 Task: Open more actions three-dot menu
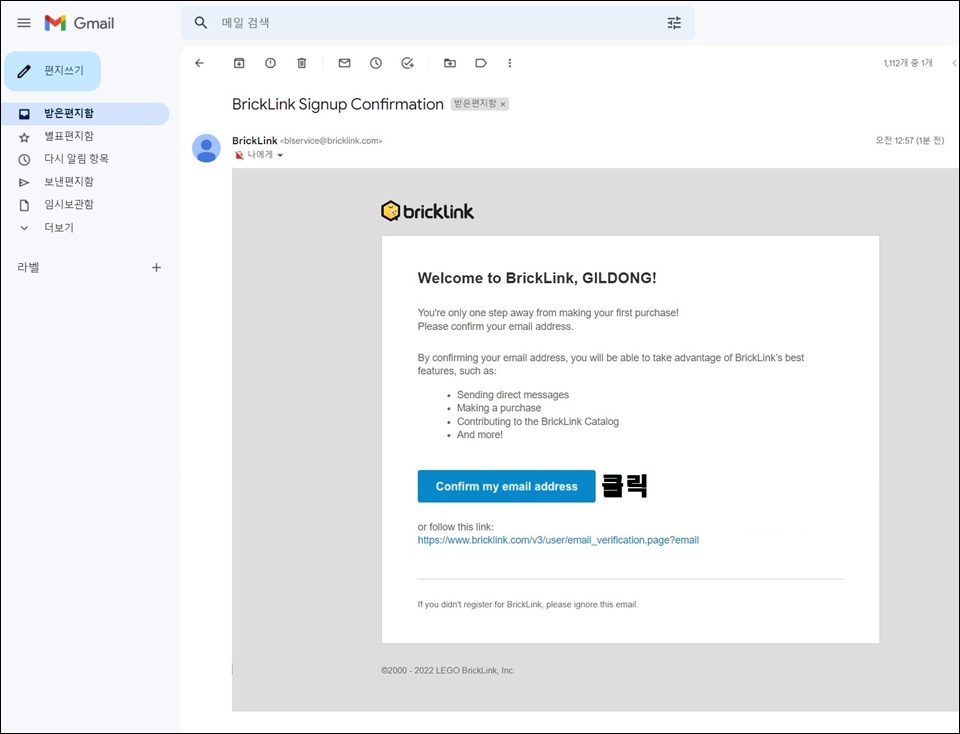point(509,63)
